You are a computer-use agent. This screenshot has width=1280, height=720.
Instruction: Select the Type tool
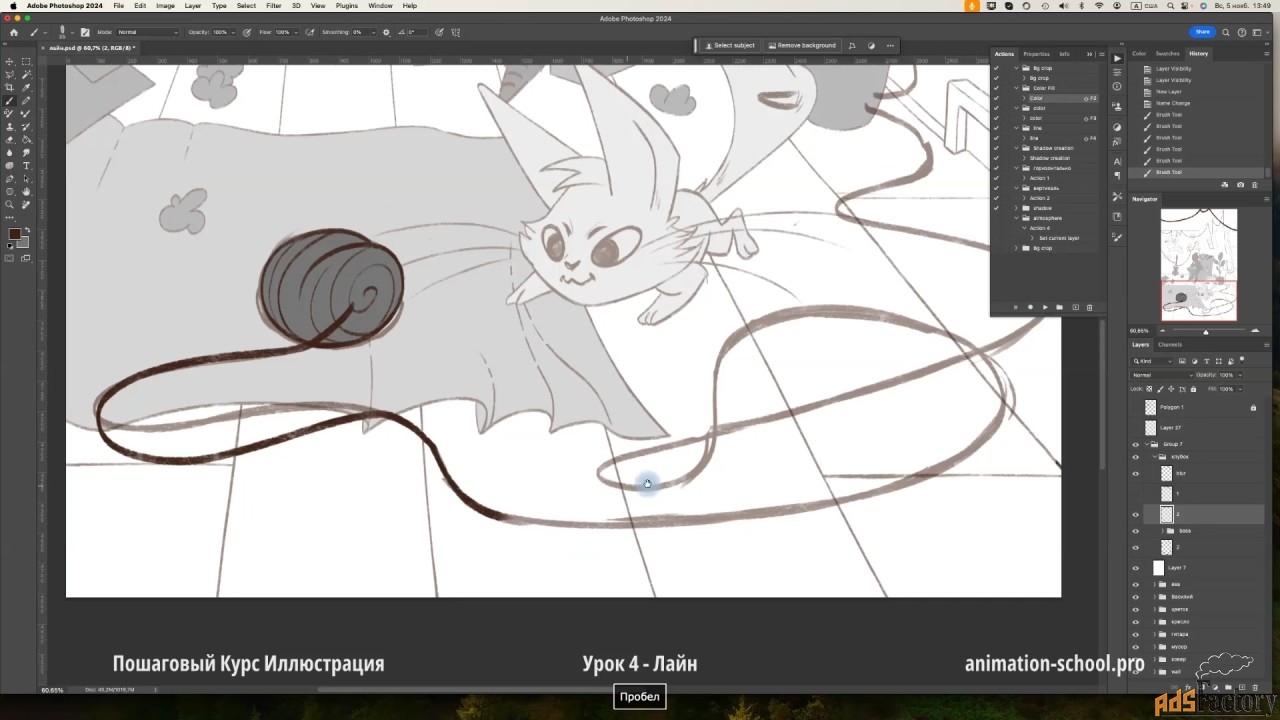(x=26, y=166)
